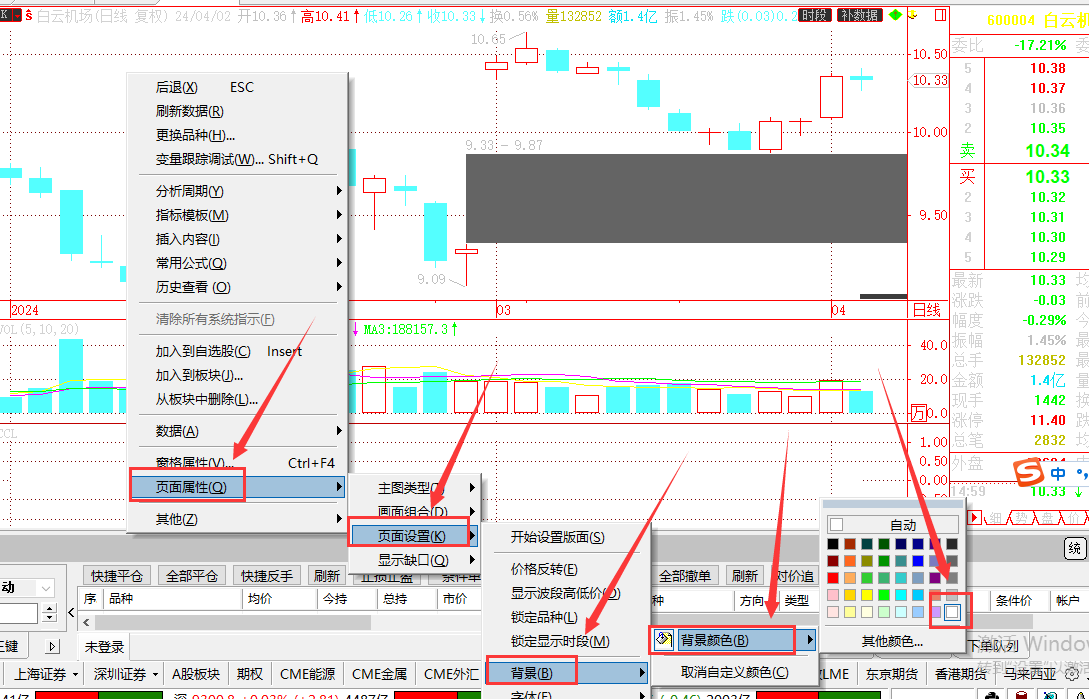The height and width of the screenshot is (699, 1089).
Task: Toggle the split panel layout icon
Action: point(941,15)
